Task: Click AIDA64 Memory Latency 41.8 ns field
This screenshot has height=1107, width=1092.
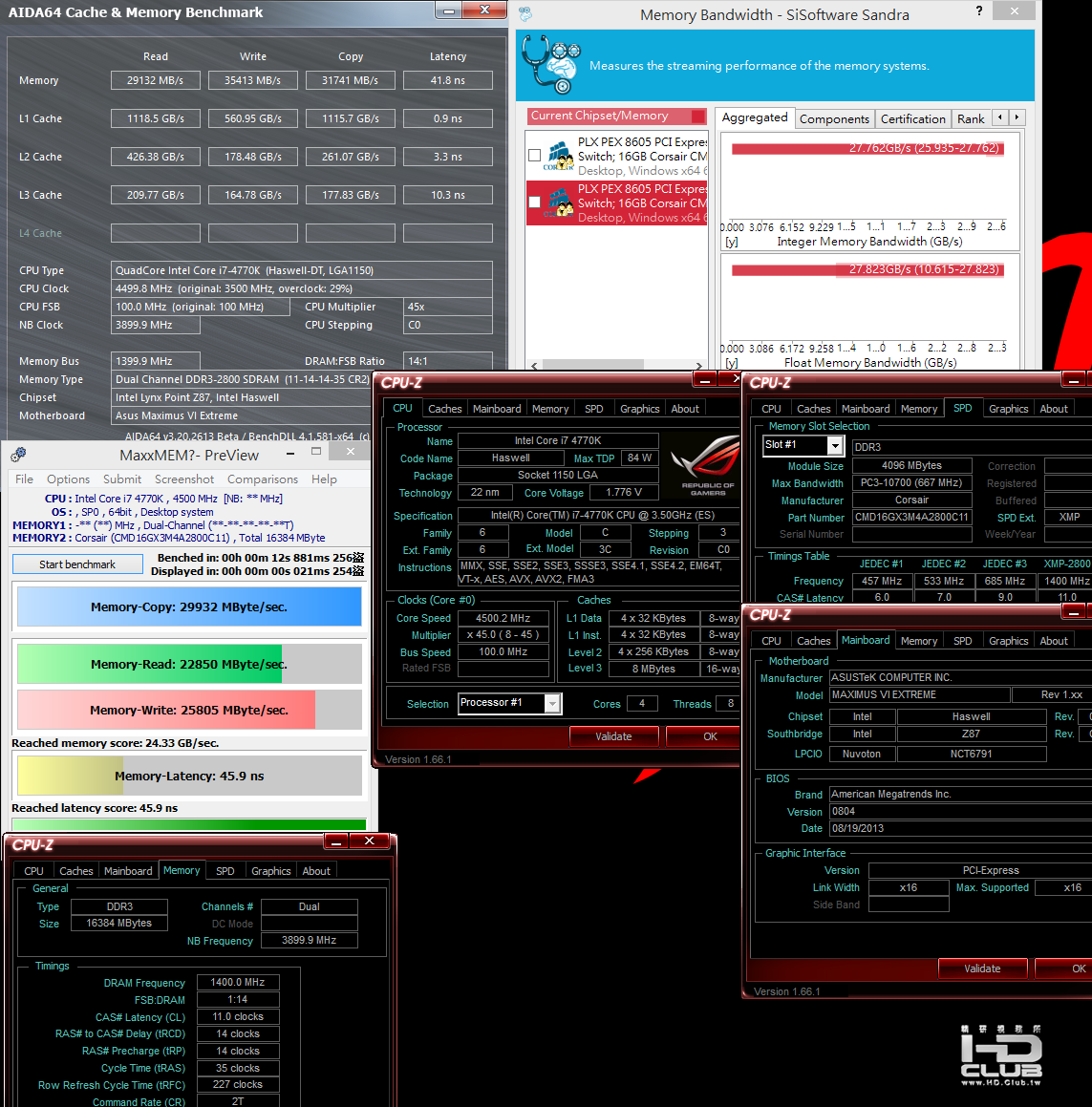Action: coord(448,80)
